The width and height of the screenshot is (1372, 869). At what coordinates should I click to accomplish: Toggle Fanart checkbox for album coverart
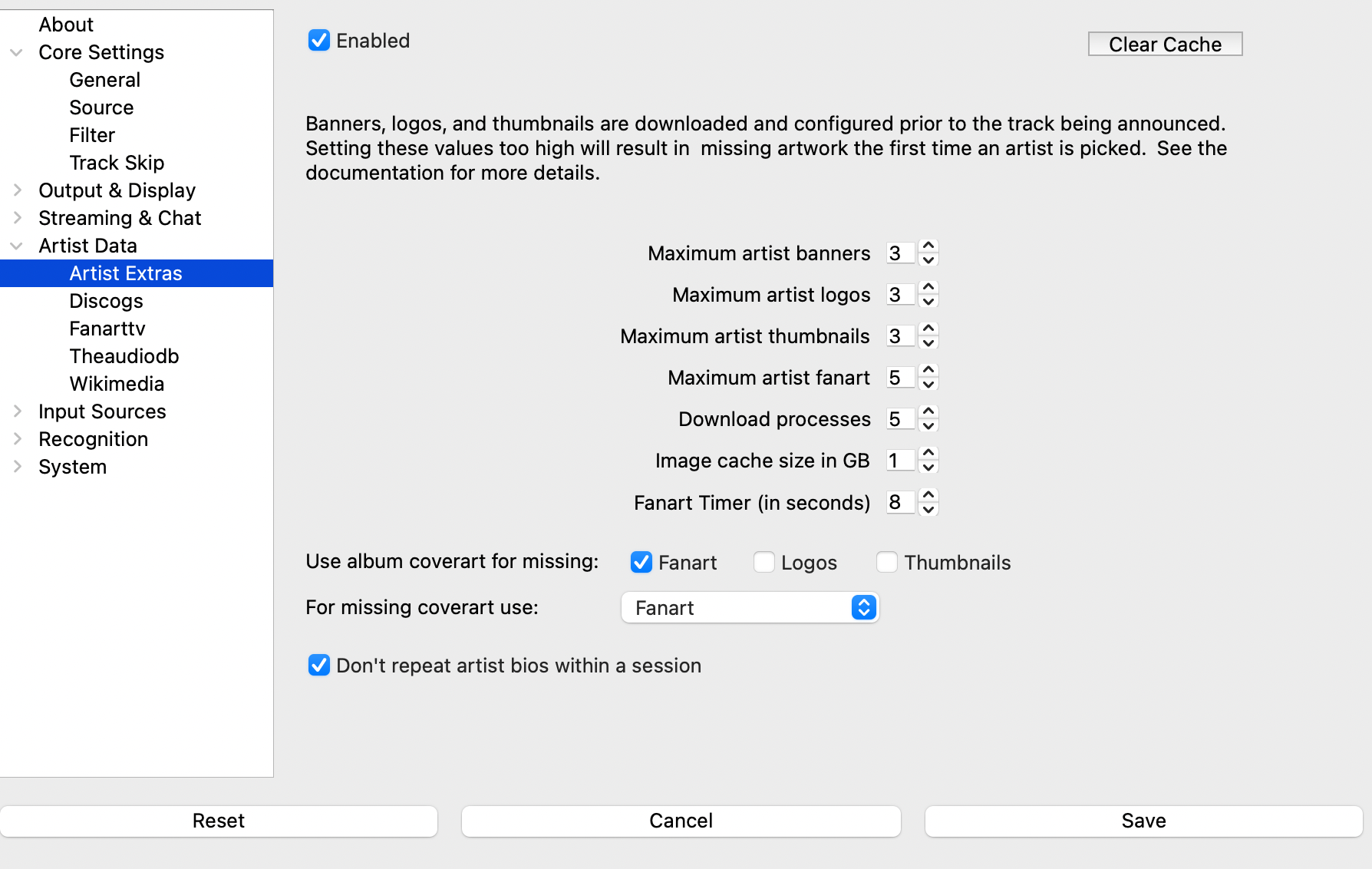pyautogui.click(x=641, y=562)
